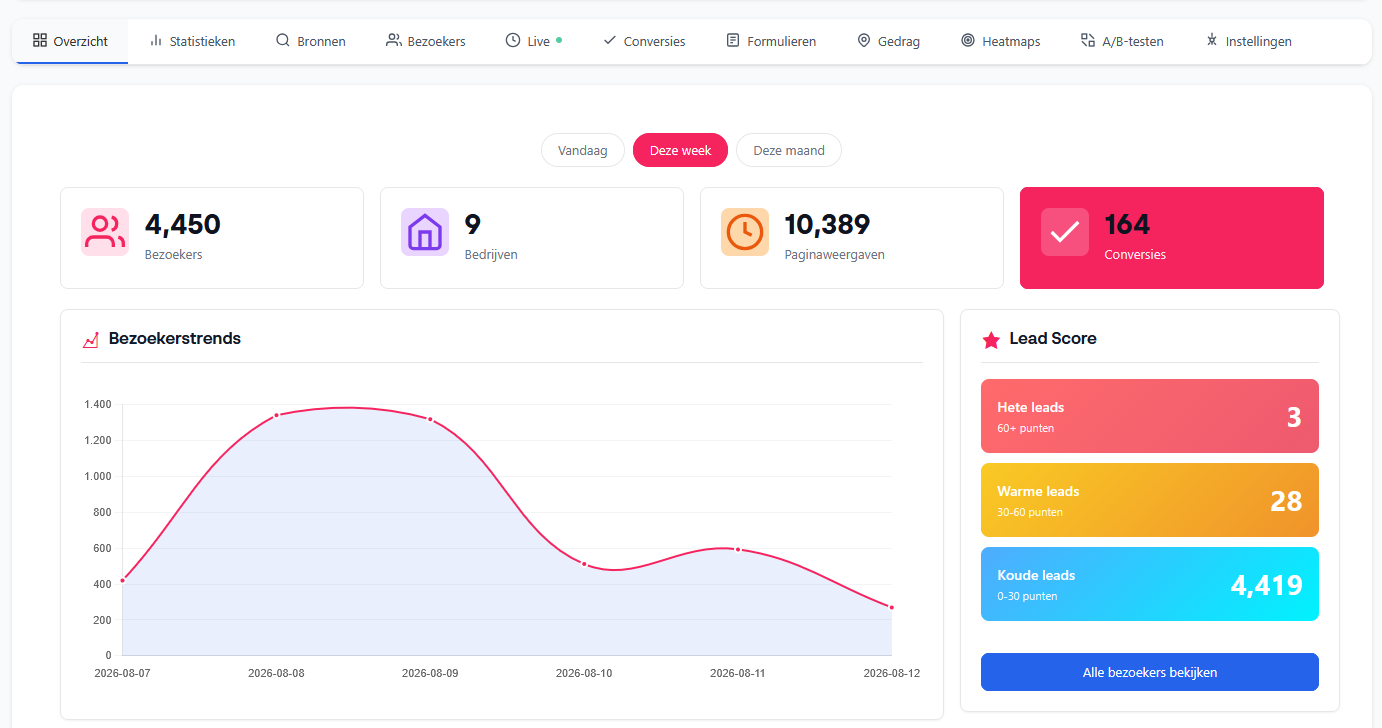Image resolution: width=1382 pixels, height=728 pixels.
Task: Go to the A/B-testen tab
Action: [1122, 41]
